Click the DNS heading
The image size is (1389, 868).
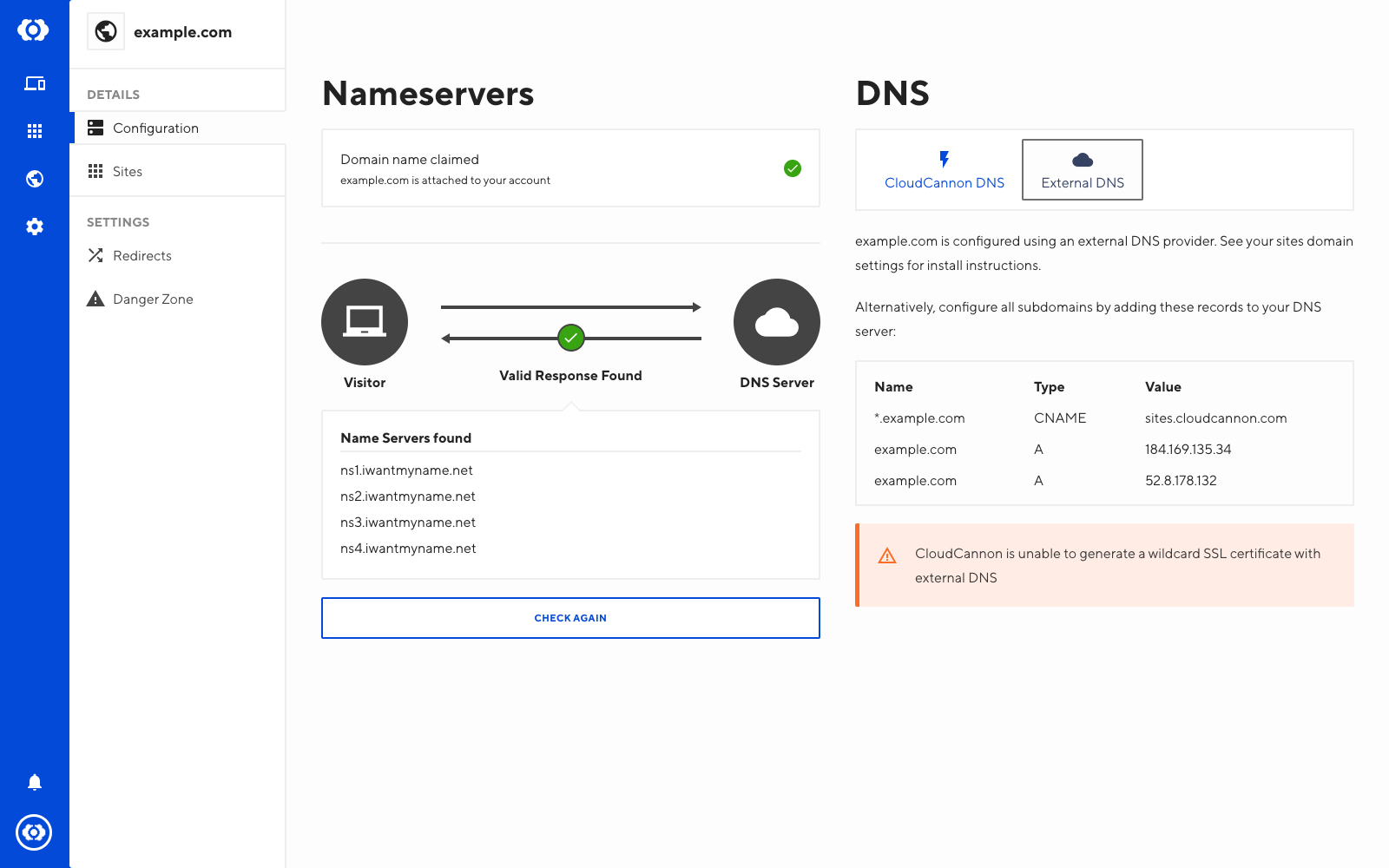tap(892, 93)
